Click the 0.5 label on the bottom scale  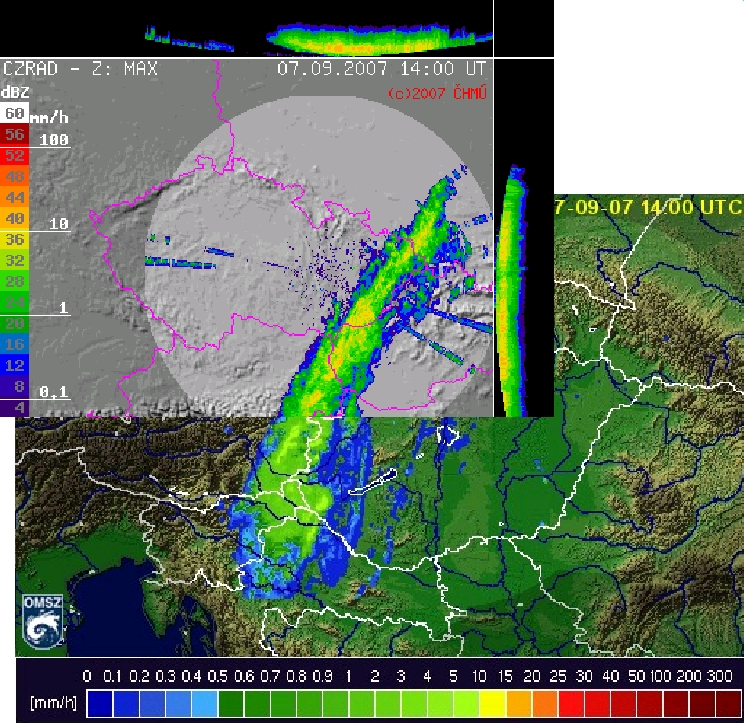click(218, 676)
